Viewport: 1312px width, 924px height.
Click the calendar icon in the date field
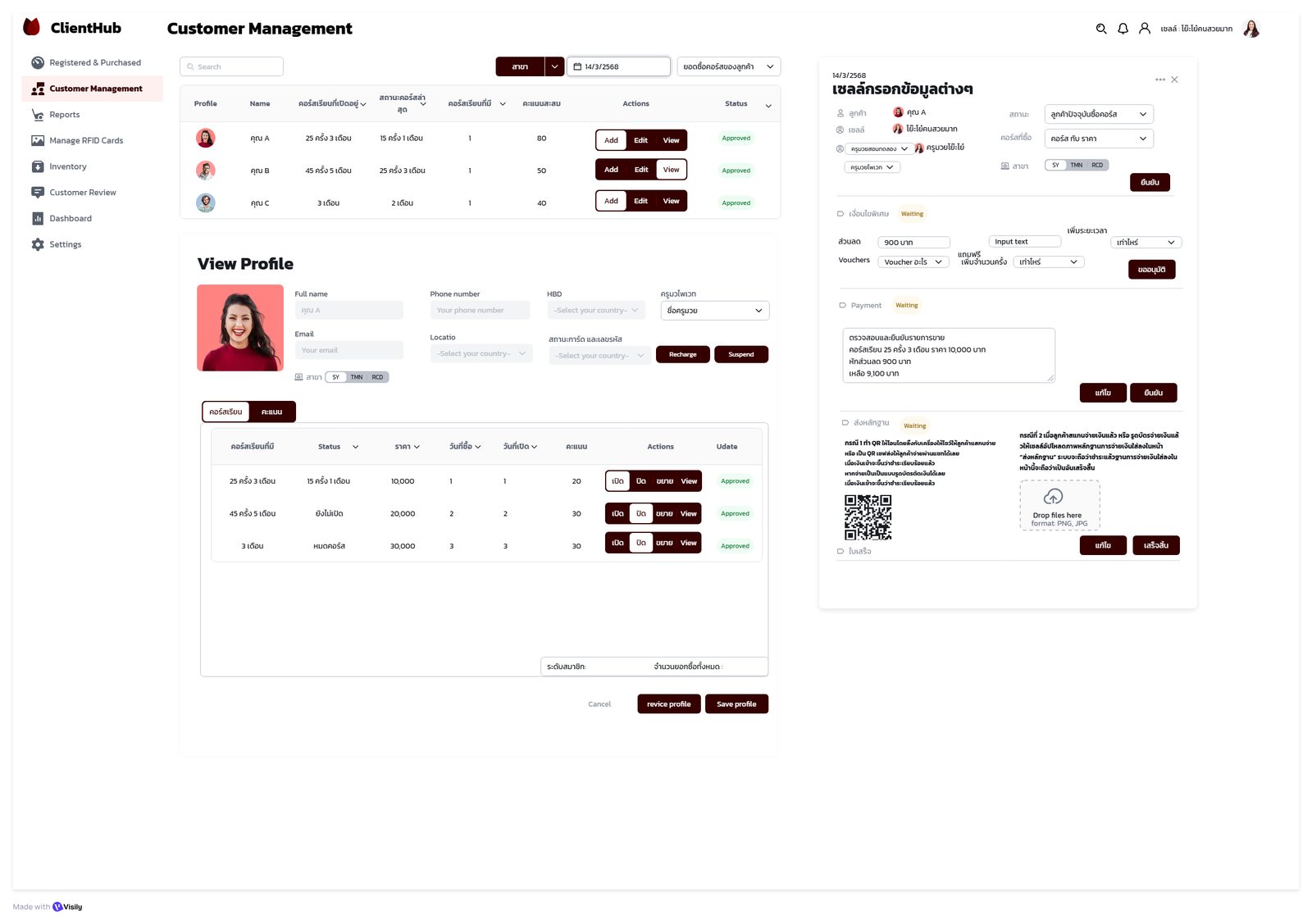tap(577, 66)
